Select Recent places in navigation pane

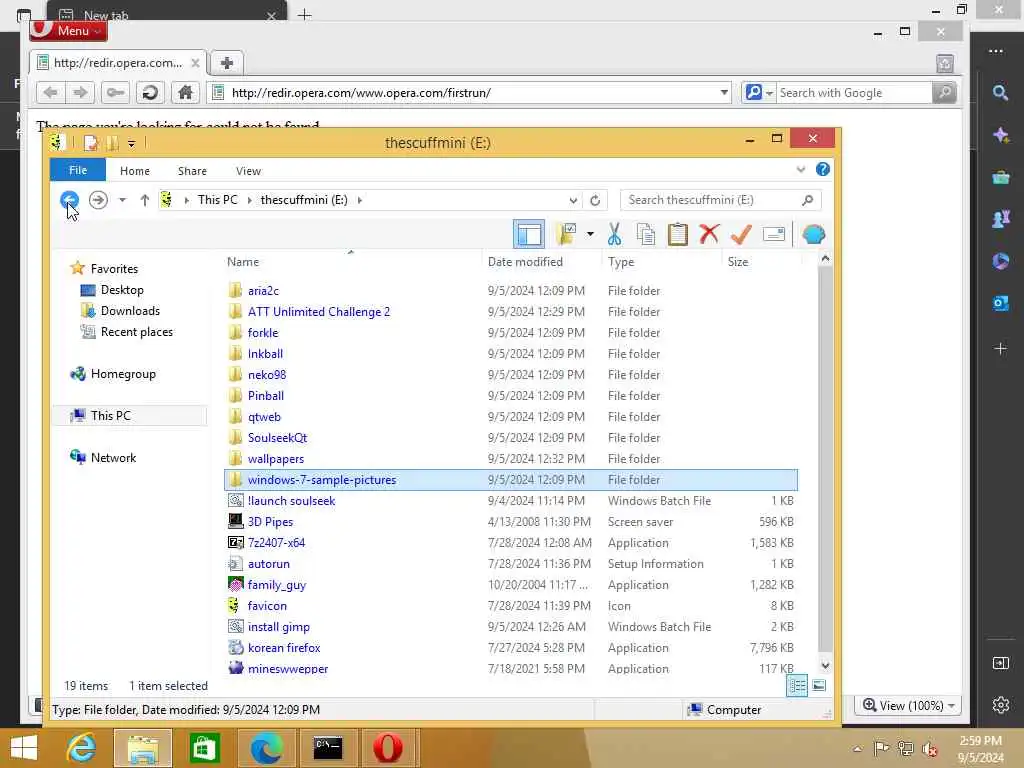[136, 332]
